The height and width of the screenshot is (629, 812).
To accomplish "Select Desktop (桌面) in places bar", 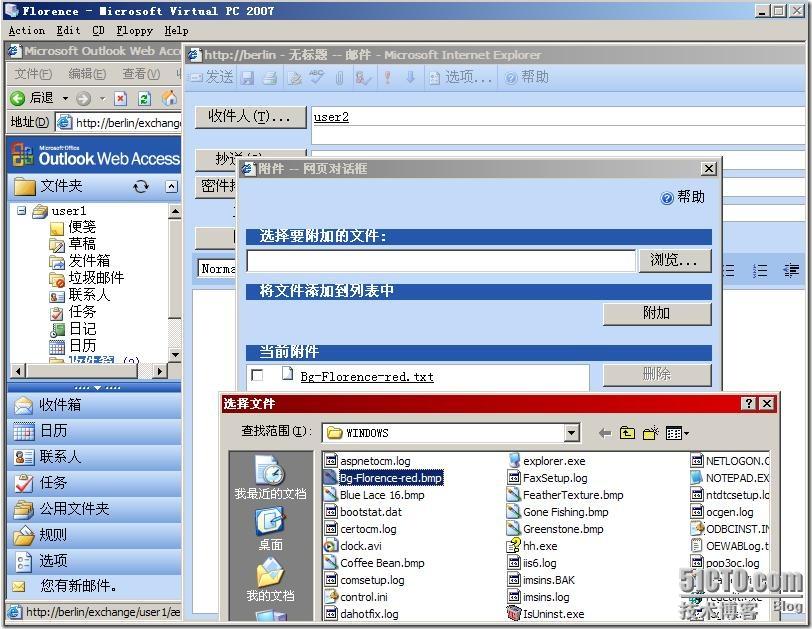I will (270, 529).
